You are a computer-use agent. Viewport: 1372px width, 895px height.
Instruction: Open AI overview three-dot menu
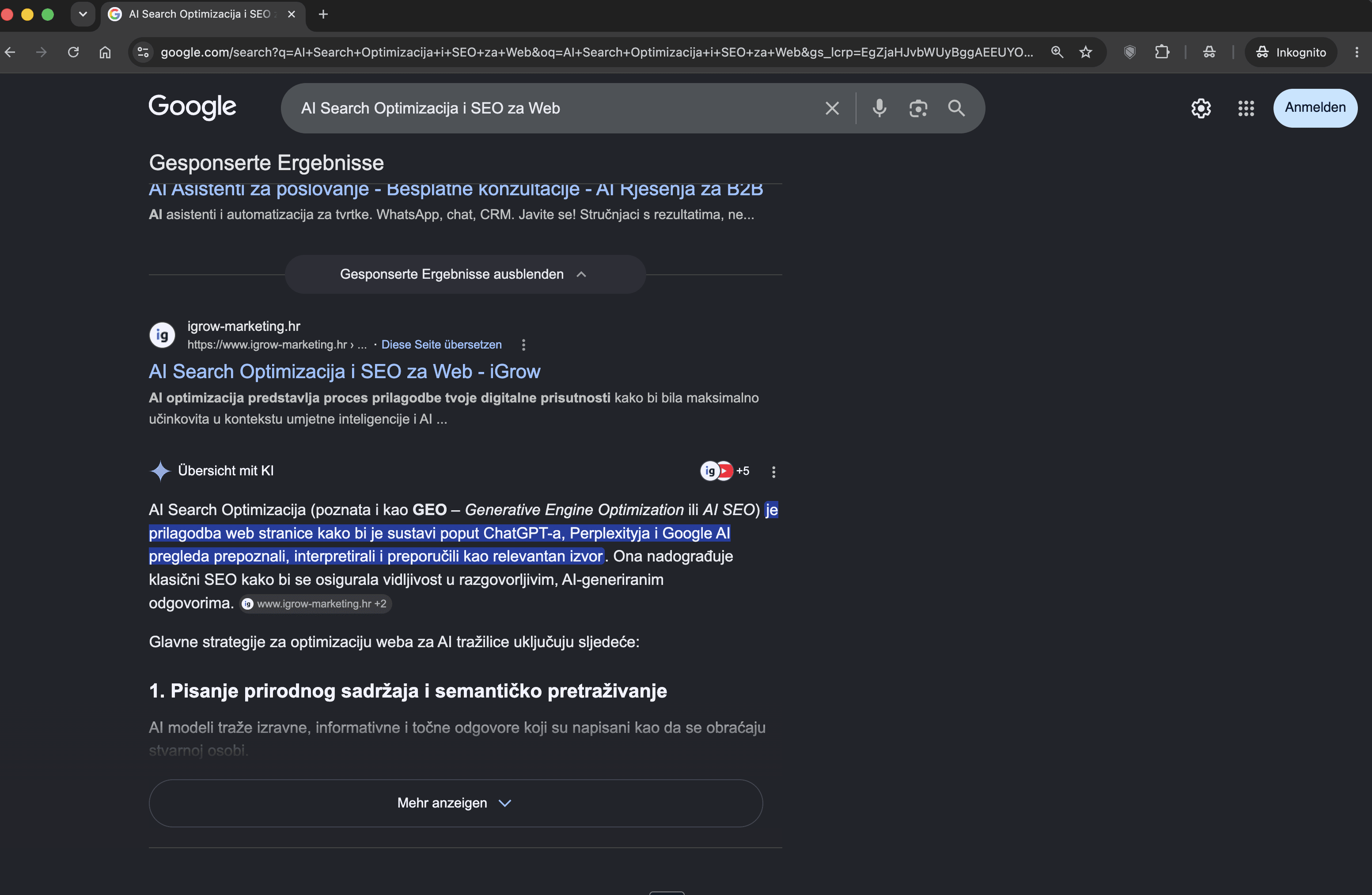click(x=773, y=472)
